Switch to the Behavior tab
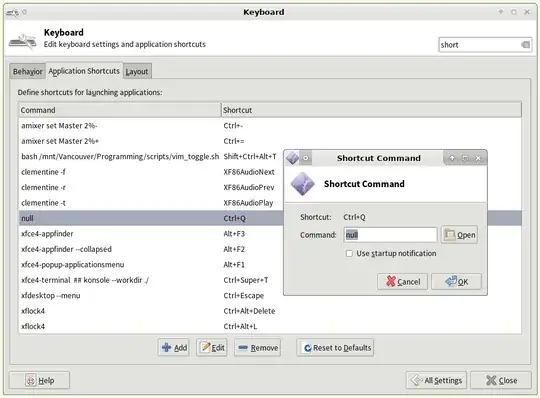Screen dimensions: 540x398 (28, 71)
